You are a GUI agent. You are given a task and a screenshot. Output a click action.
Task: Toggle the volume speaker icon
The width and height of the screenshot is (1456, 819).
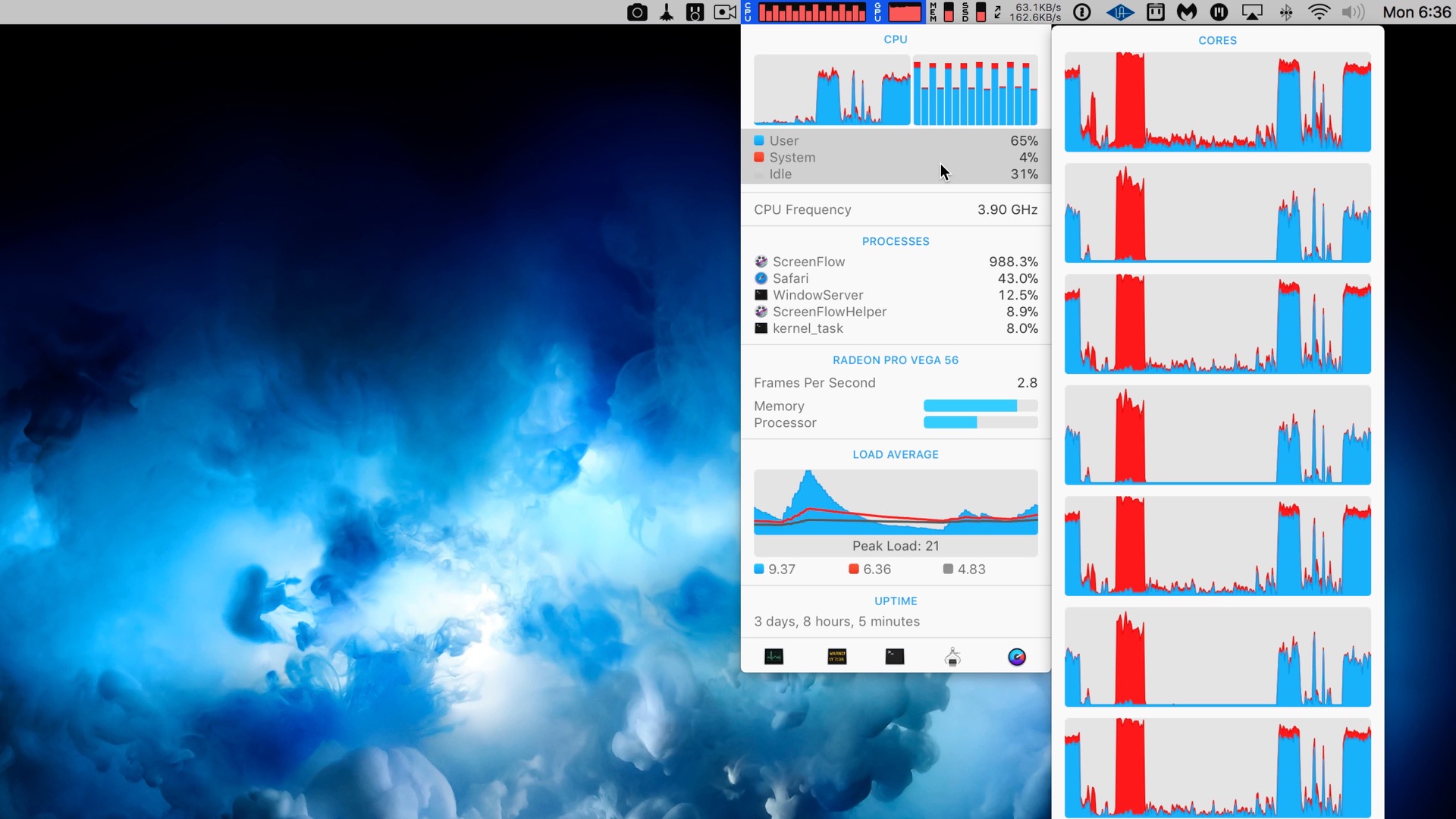(x=1352, y=12)
